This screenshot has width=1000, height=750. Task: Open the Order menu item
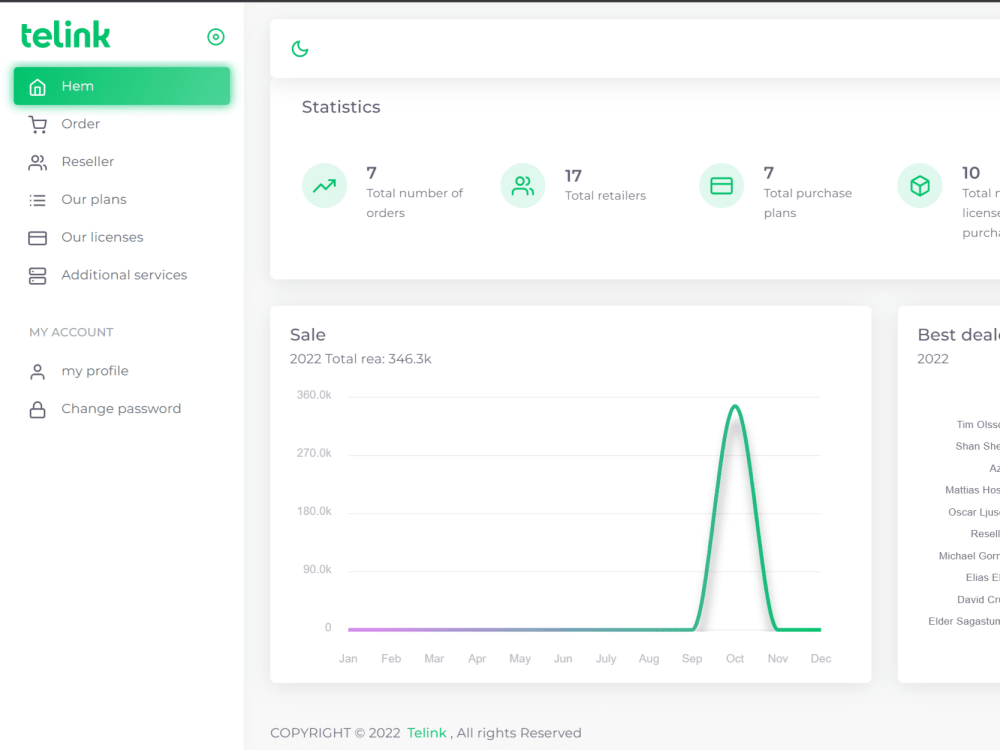pyautogui.click(x=122, y=124)
